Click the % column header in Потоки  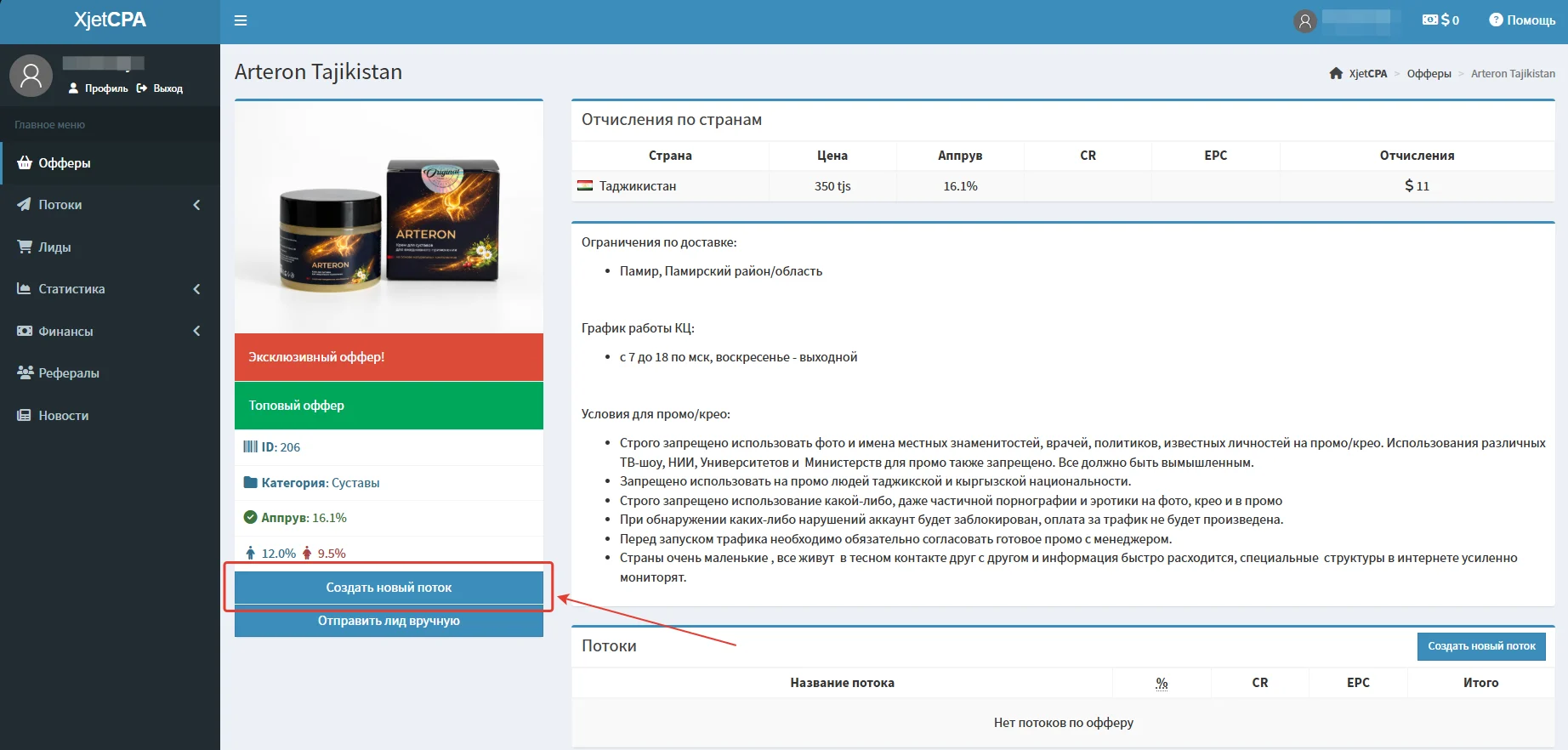pos(1162,683)
